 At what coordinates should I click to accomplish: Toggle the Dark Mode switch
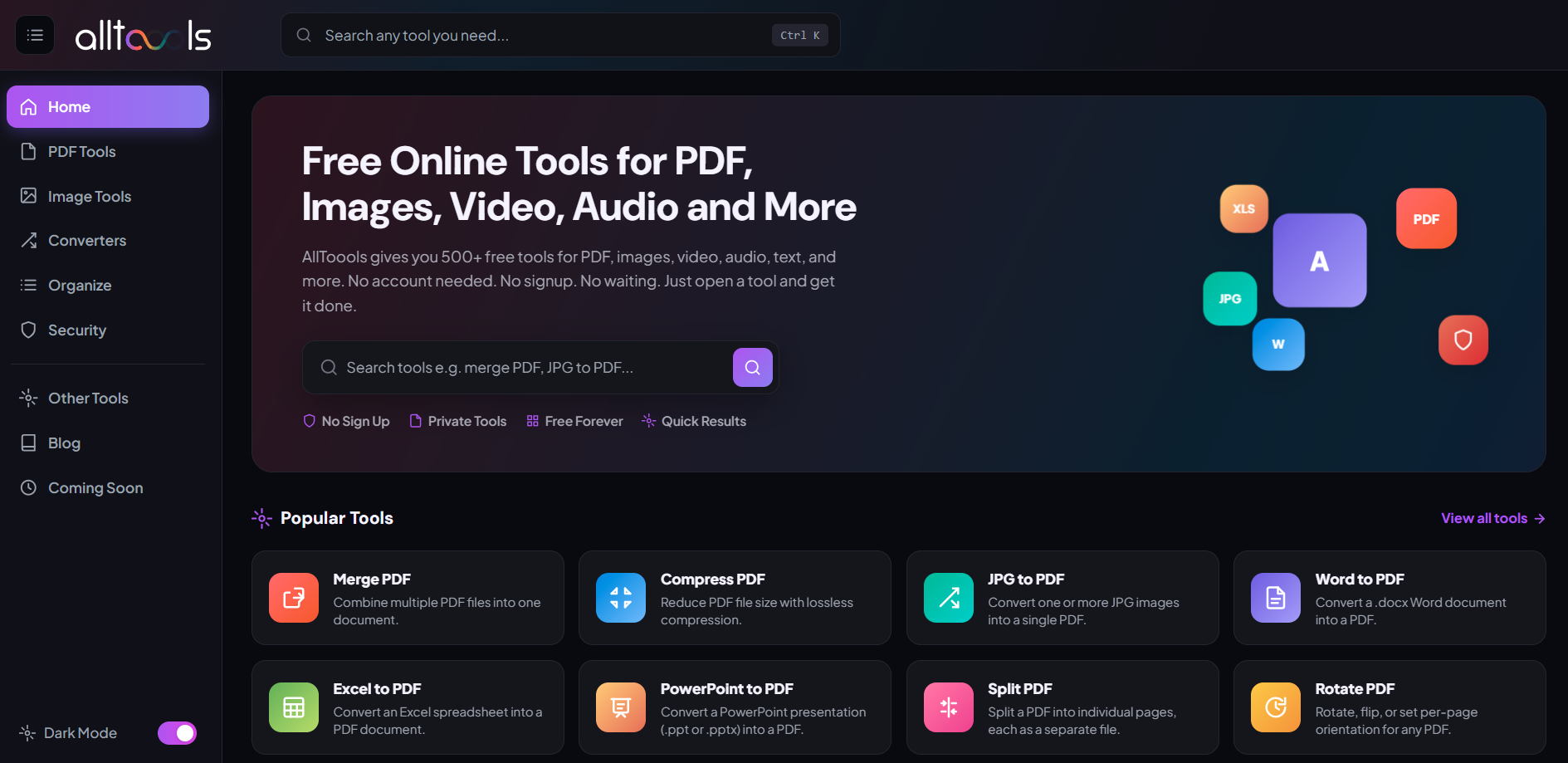point(178,733)
